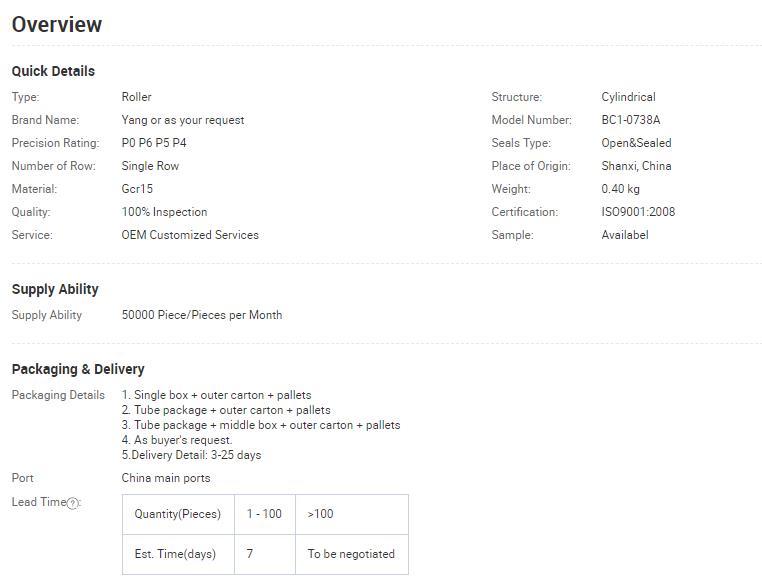Image resolution: width=762 pixels, height=585 pixels.
Task: Select the Quick Details section title
Action: [x=53, y=71]
